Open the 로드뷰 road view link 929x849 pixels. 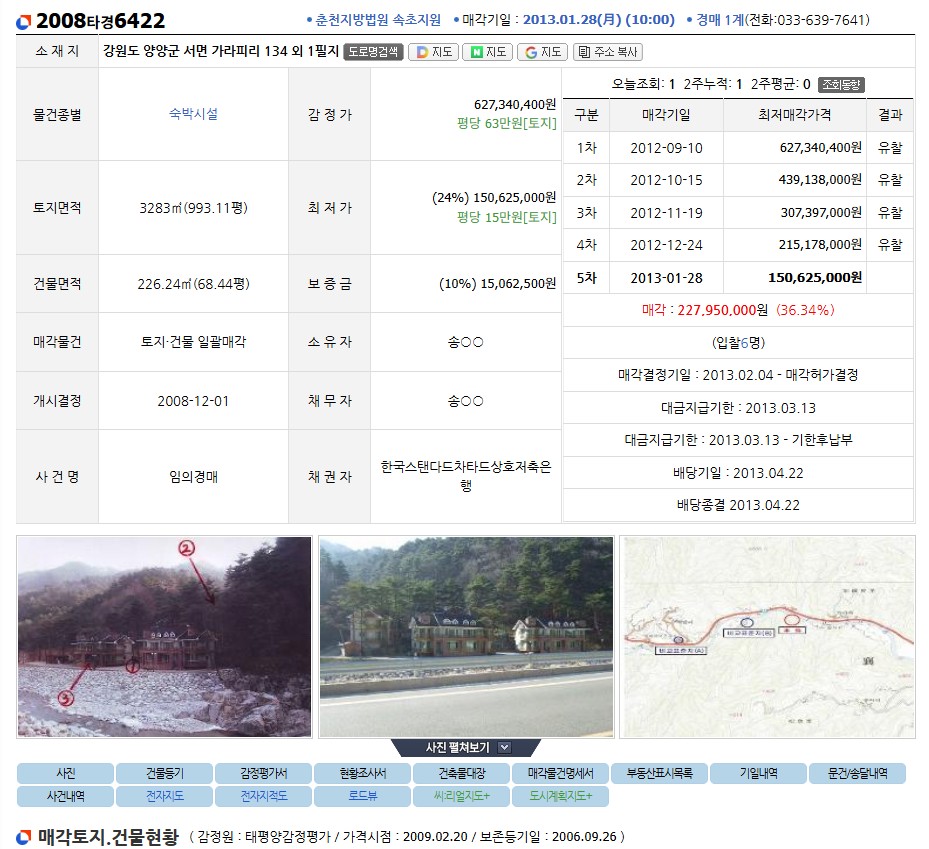[362, 797]
